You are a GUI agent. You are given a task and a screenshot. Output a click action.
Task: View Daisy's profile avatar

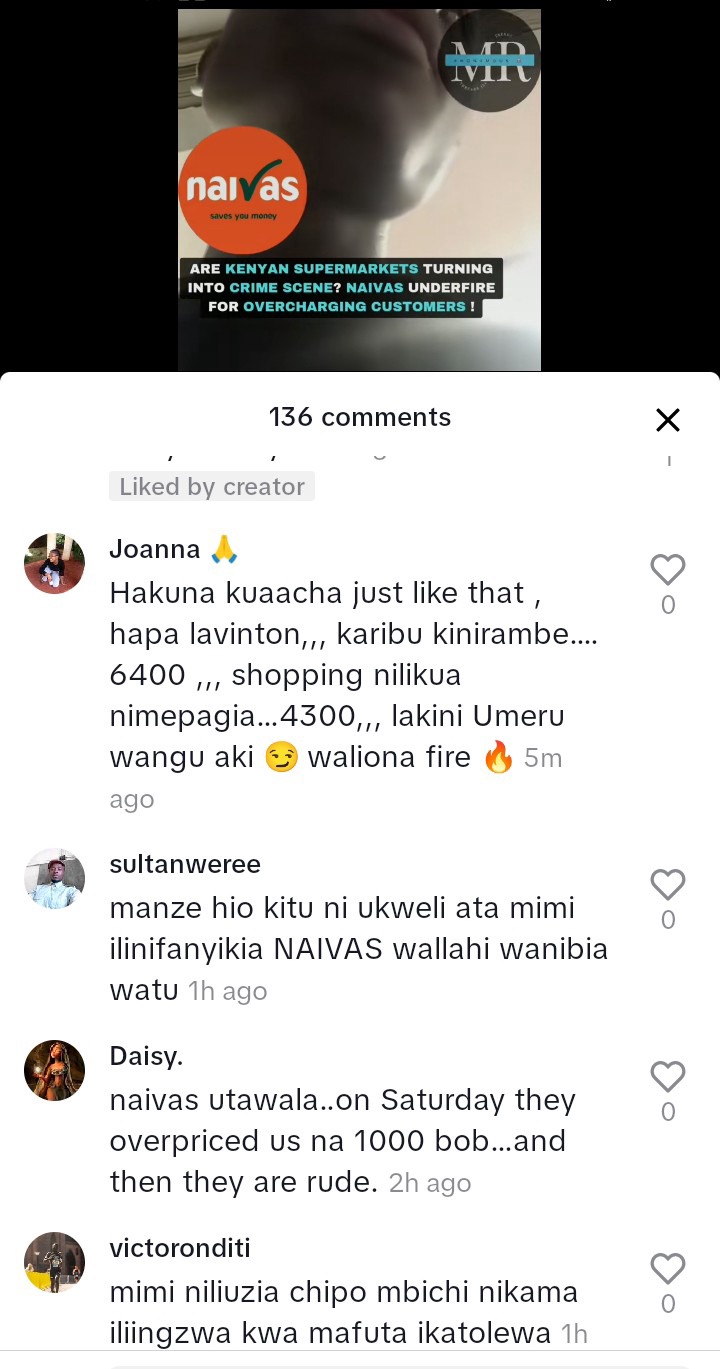[54, 1071]
